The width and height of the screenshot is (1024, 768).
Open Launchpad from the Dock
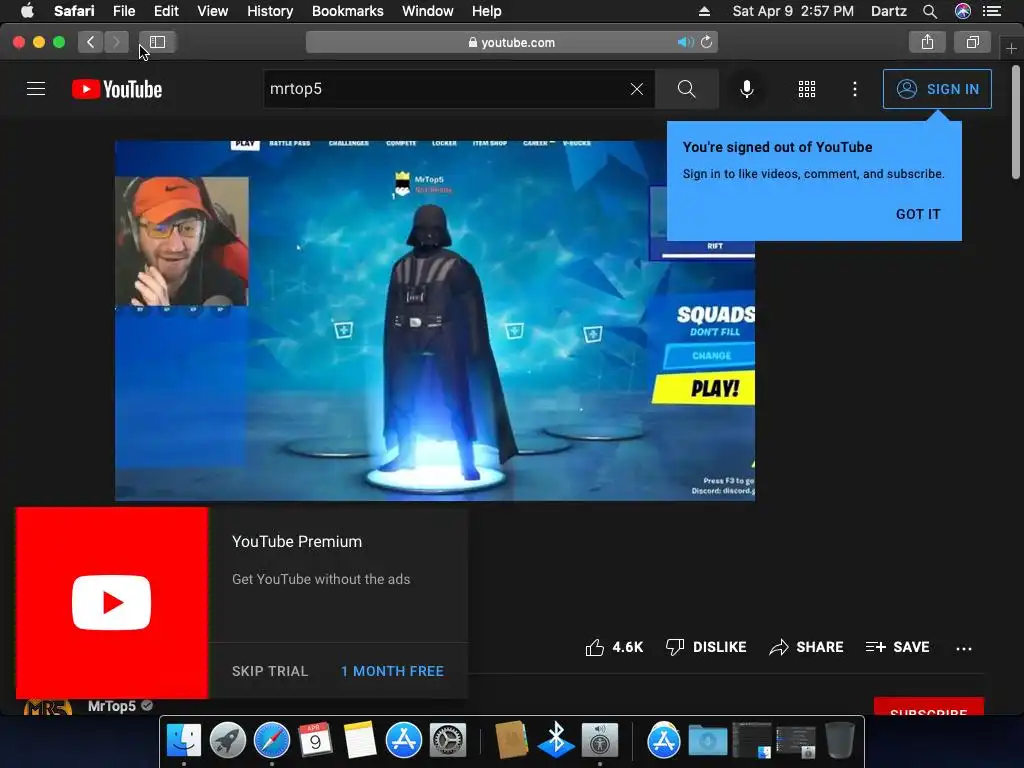[x=227, y=741]
